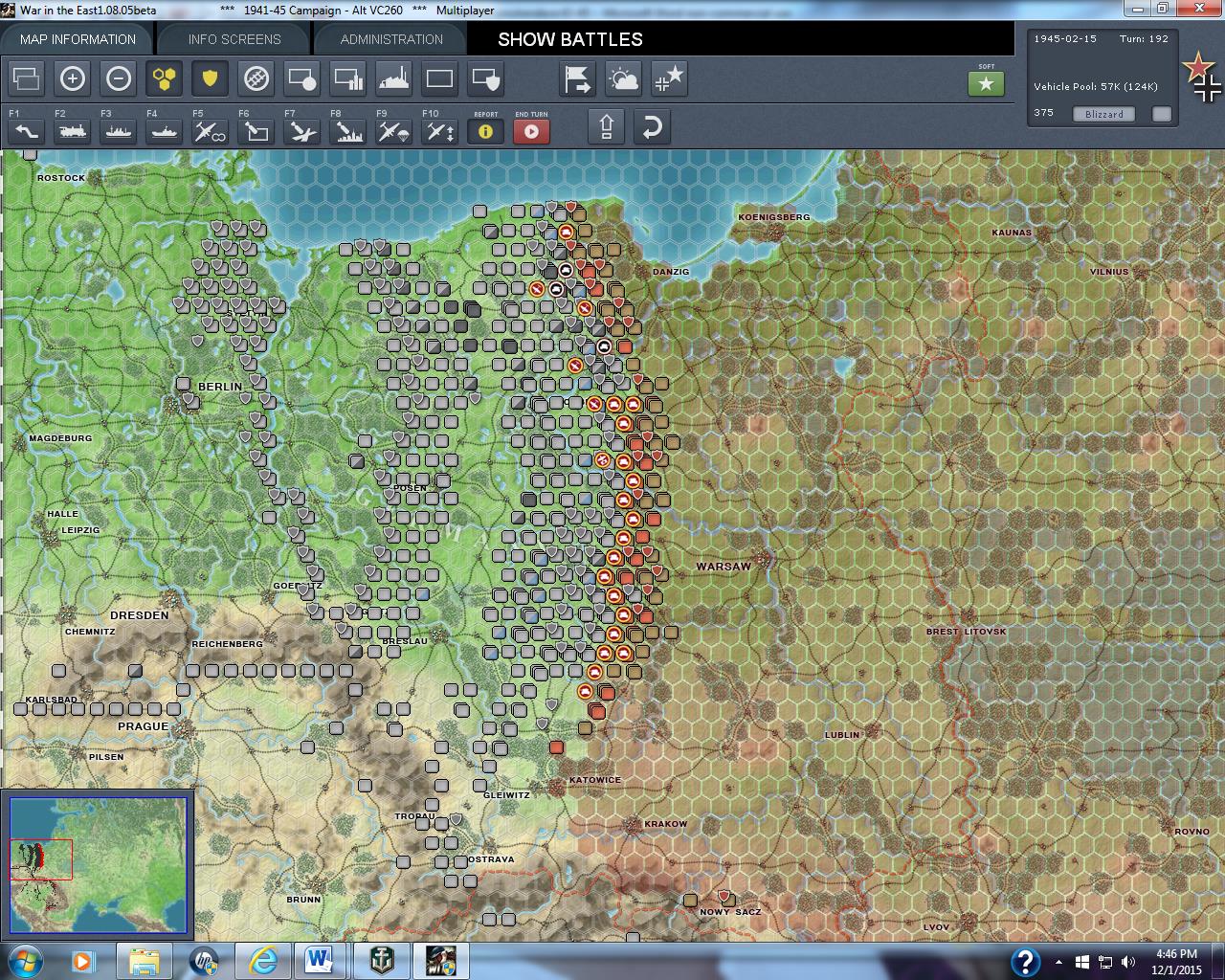1225x980 pixels.
Task: Click the Show Battles title text
Action: coord(570,39)
